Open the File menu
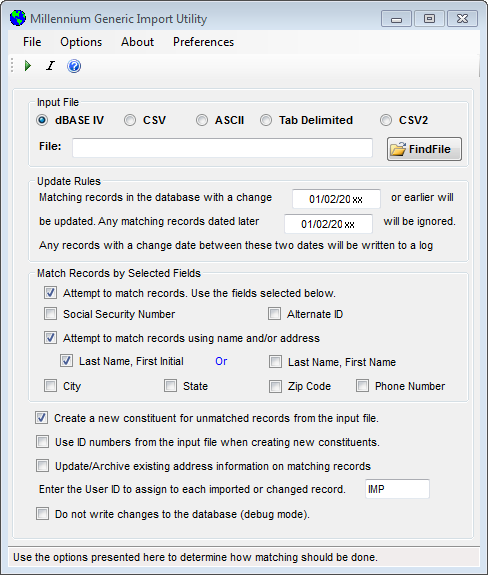The image size is (488, 575). click(32, 42)
